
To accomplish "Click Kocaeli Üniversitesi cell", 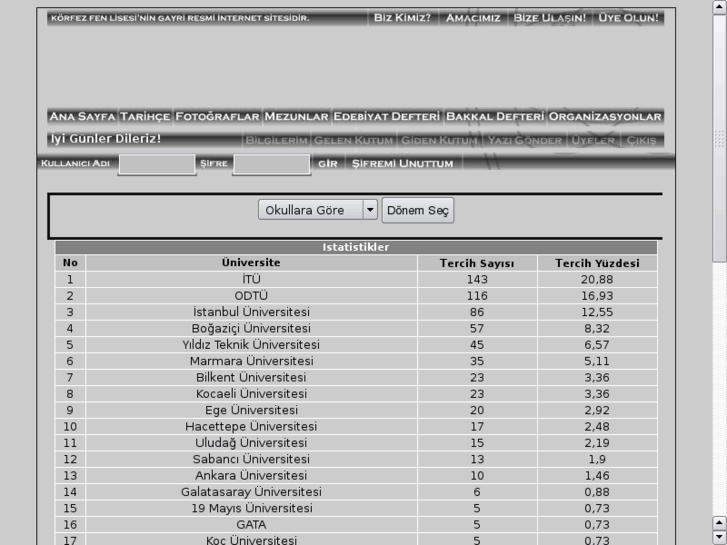I will click(x=251, y=394).
